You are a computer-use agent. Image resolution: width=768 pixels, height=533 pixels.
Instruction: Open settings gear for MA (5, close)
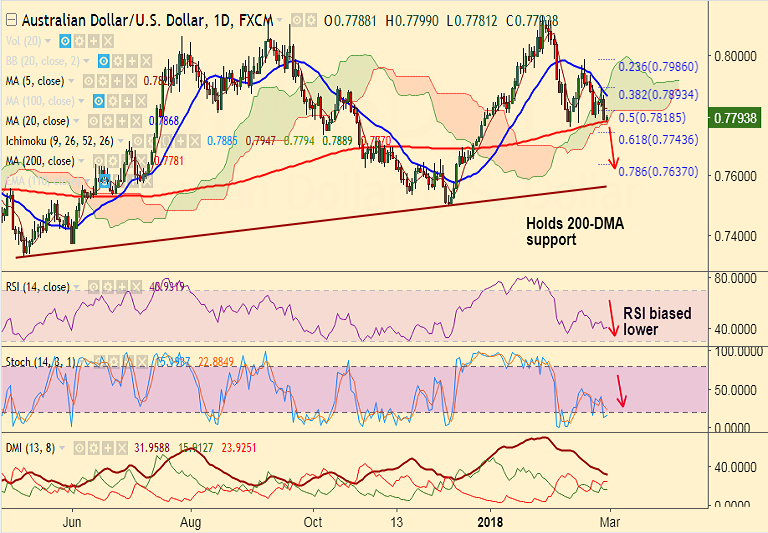[103, 81]
